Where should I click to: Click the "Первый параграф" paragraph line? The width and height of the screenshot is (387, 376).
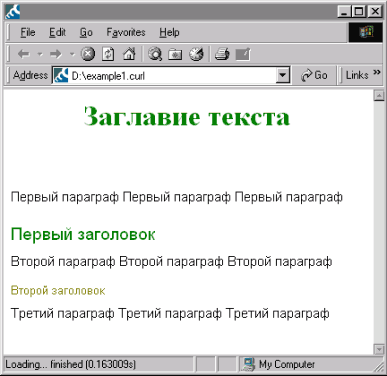point(177,197)
